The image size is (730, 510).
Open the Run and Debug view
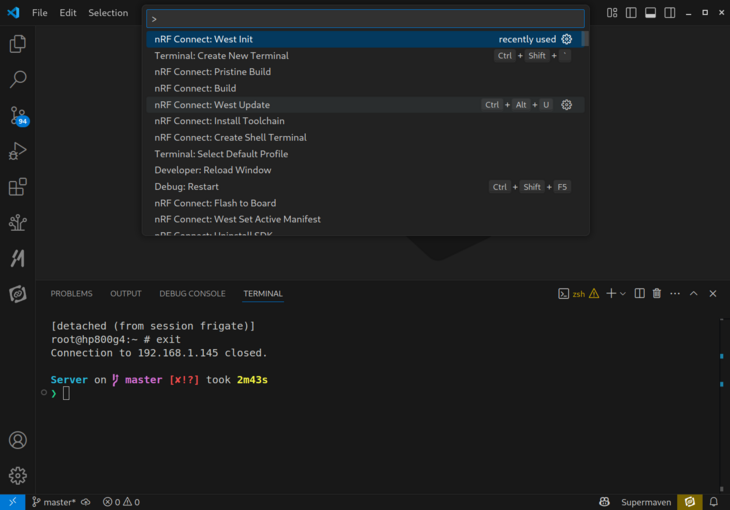point(18,151)
